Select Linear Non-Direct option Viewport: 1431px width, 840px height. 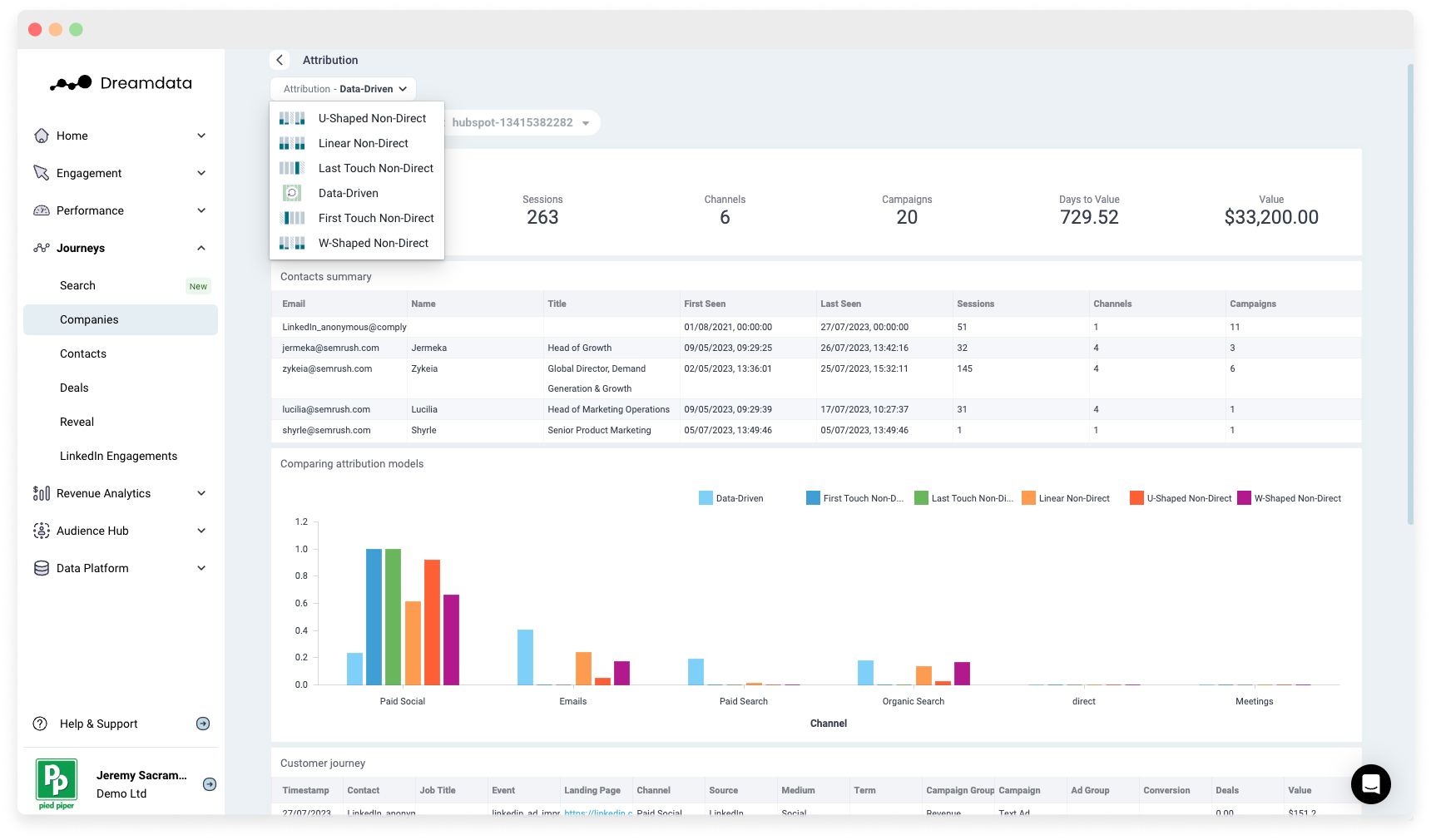point(357,143)
